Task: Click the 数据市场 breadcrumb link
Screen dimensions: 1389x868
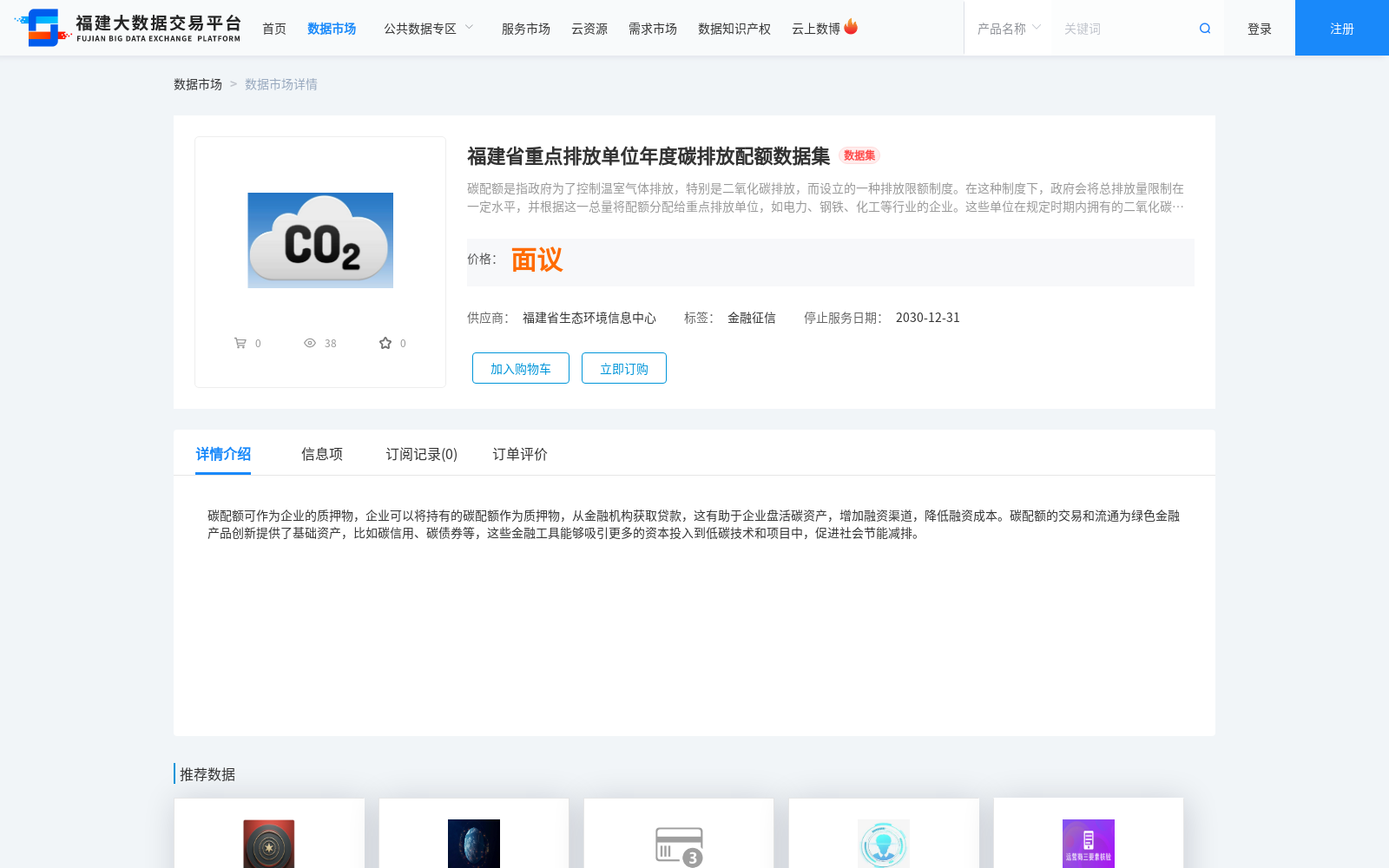Action: [x=198, y=84]
